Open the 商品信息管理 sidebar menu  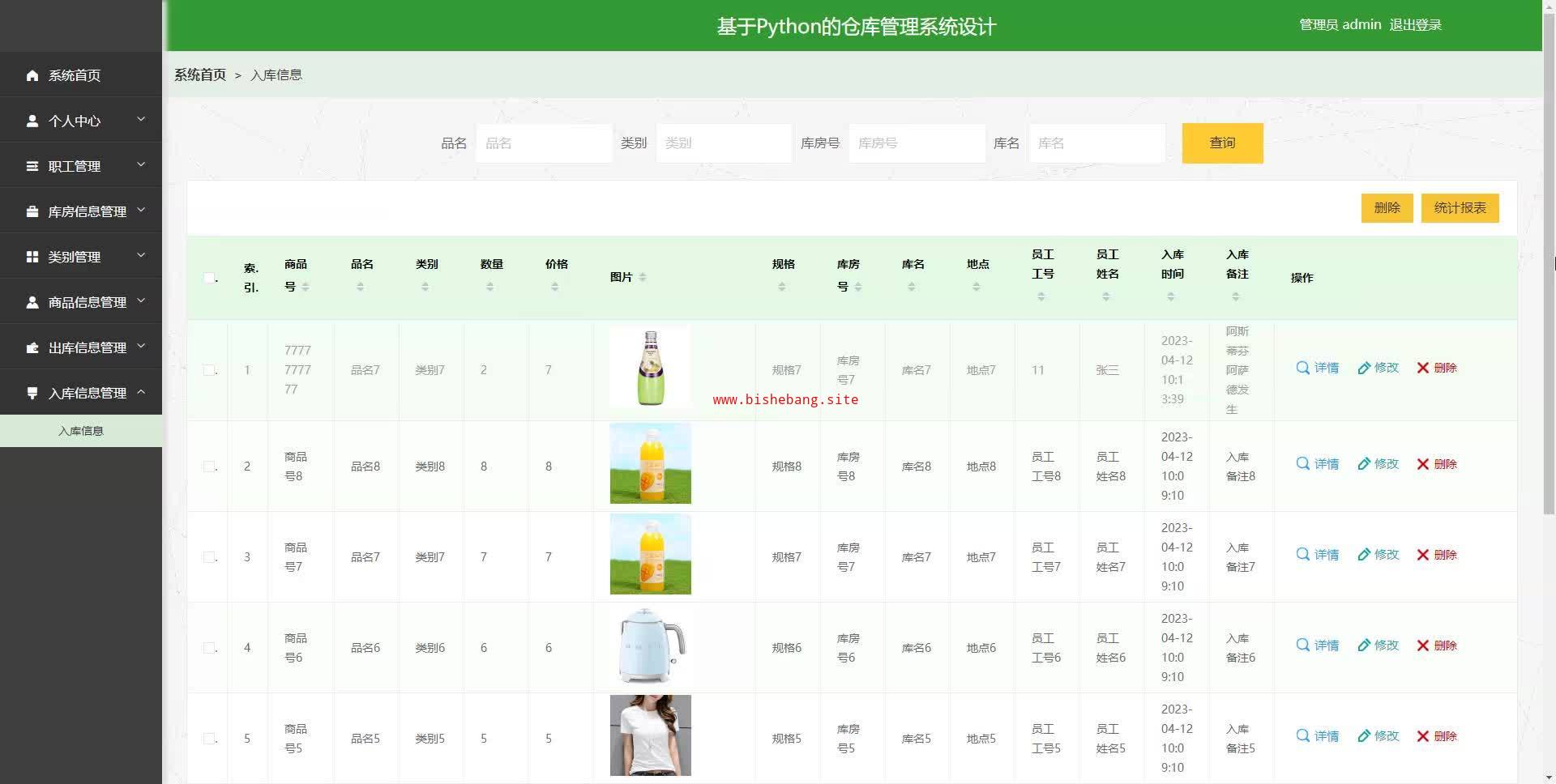pyautogui.click(x=87, y=302)
